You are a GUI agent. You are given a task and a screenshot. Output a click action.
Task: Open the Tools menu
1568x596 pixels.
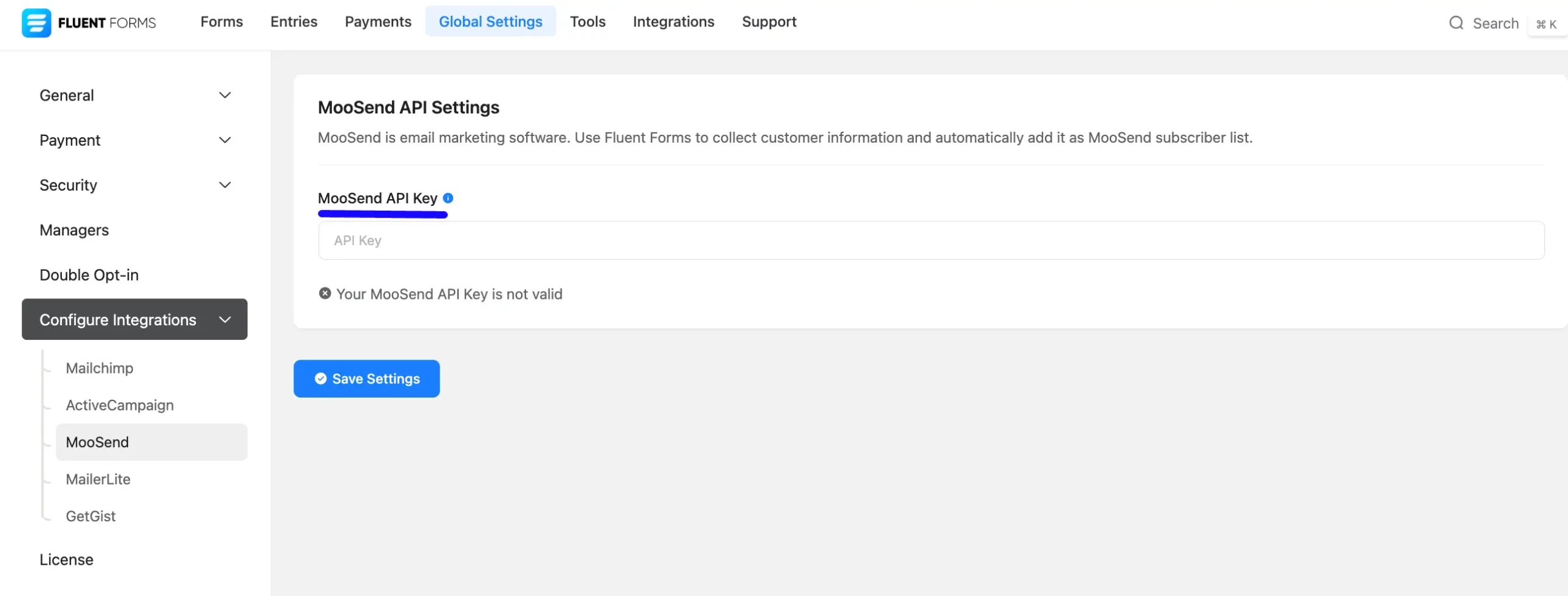587,22
